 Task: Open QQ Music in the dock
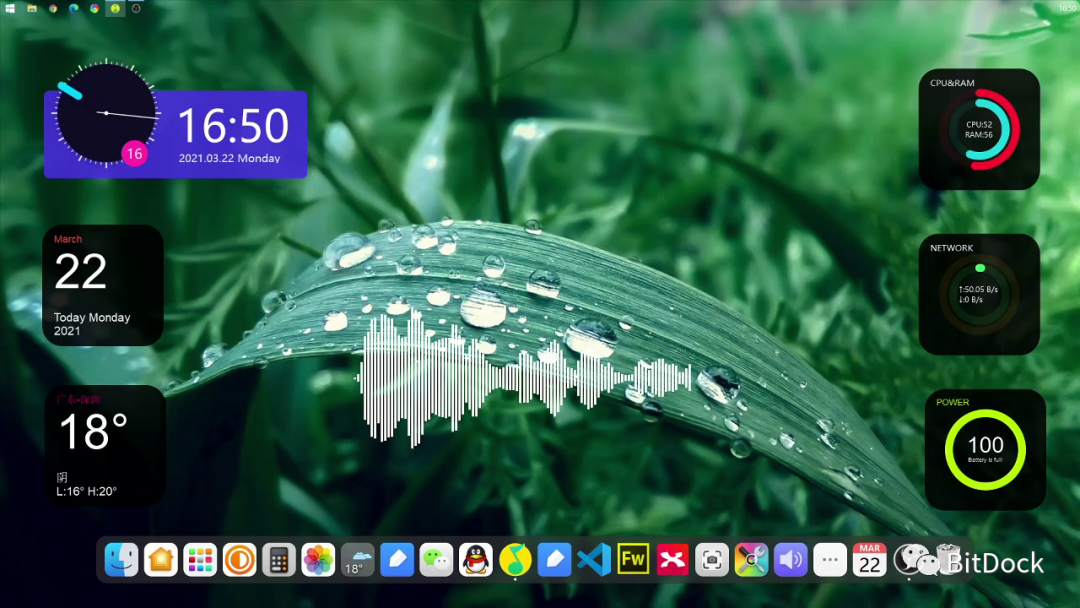(x=516, y=560)
